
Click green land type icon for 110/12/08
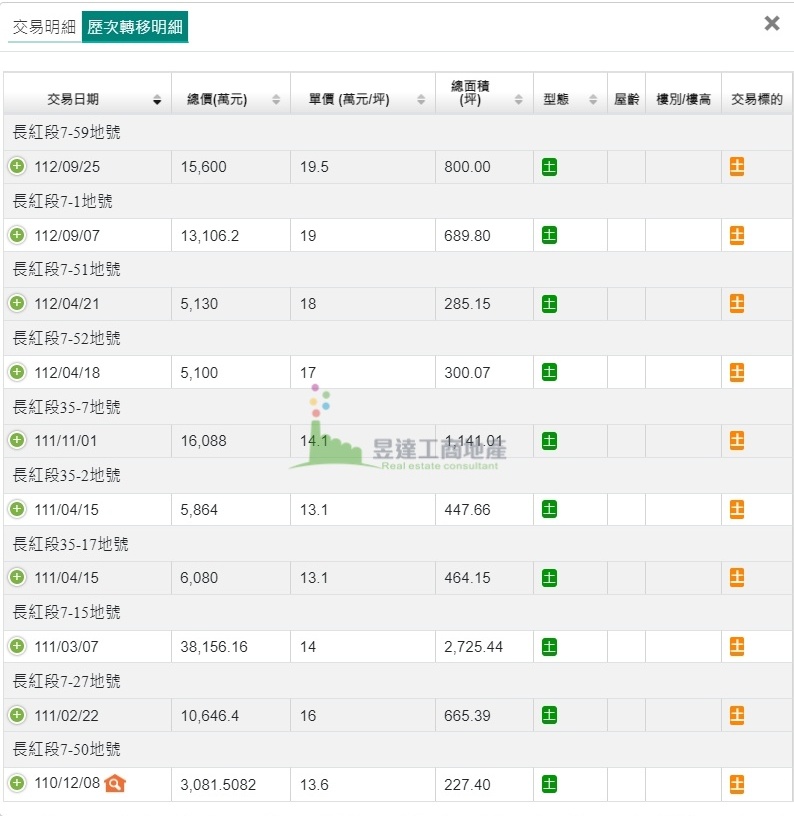click(x=549, y=784)
